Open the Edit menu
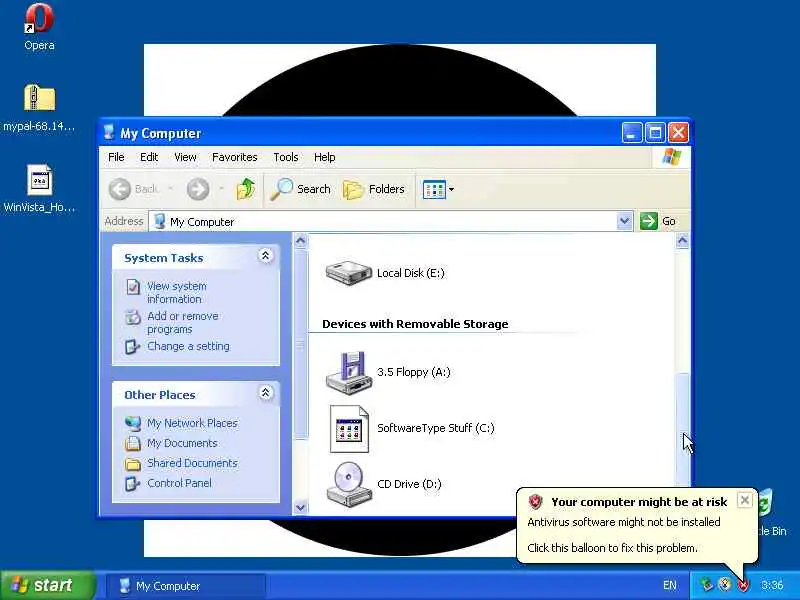 point(149,157)
